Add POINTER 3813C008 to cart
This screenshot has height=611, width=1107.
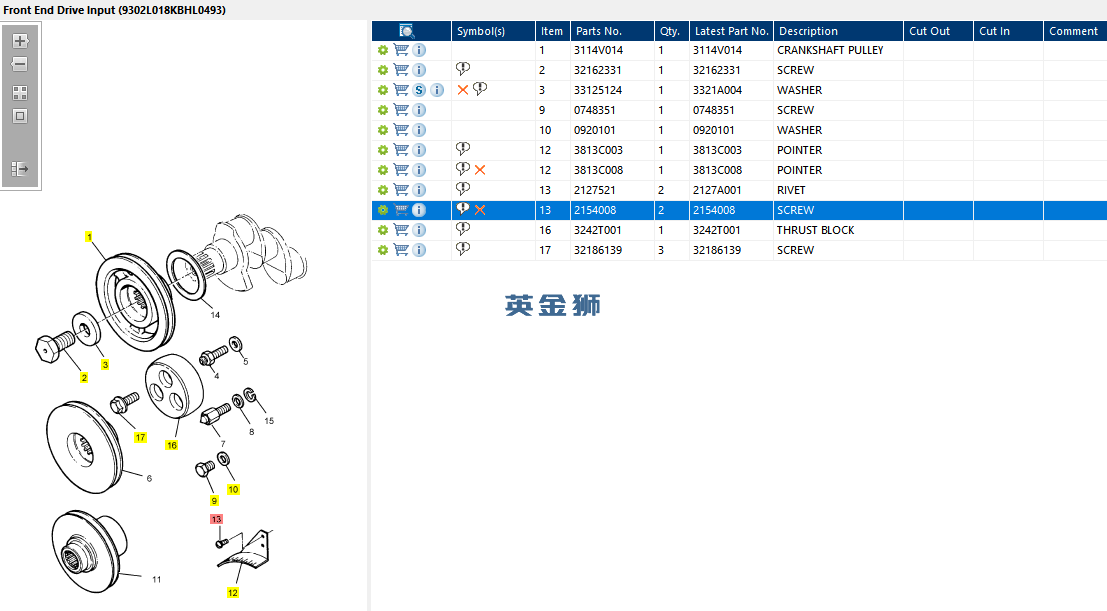(401, 170)
